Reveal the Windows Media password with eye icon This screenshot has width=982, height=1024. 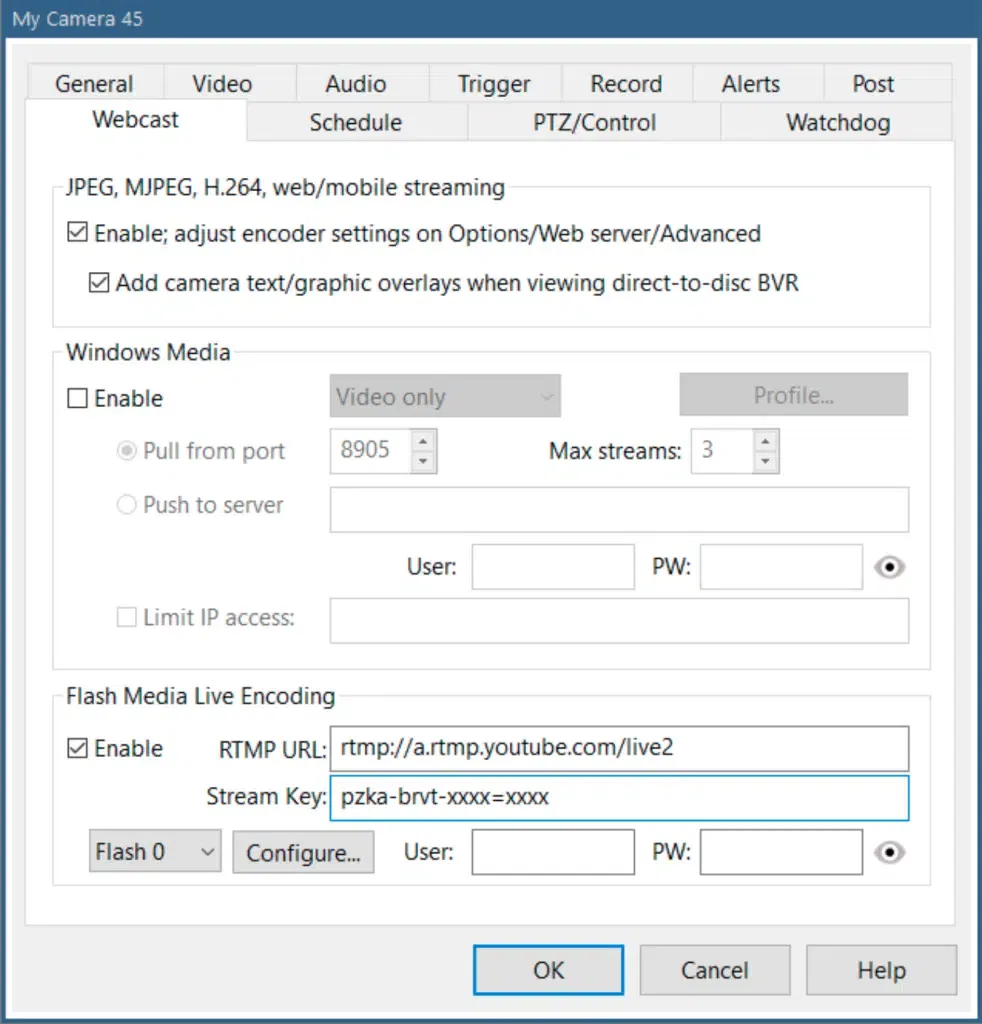pos(889,567)
